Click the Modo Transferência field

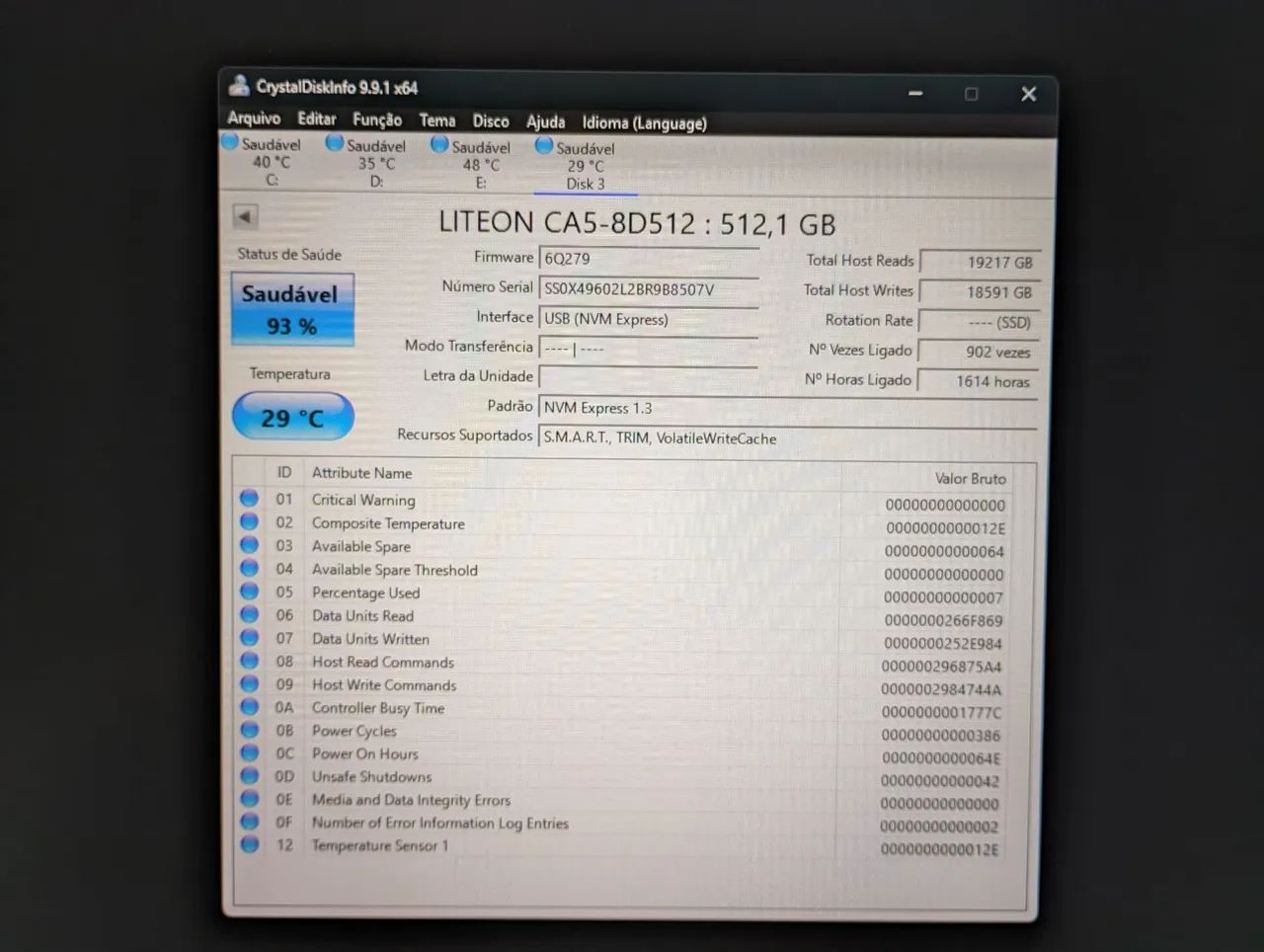pos(649,349)
